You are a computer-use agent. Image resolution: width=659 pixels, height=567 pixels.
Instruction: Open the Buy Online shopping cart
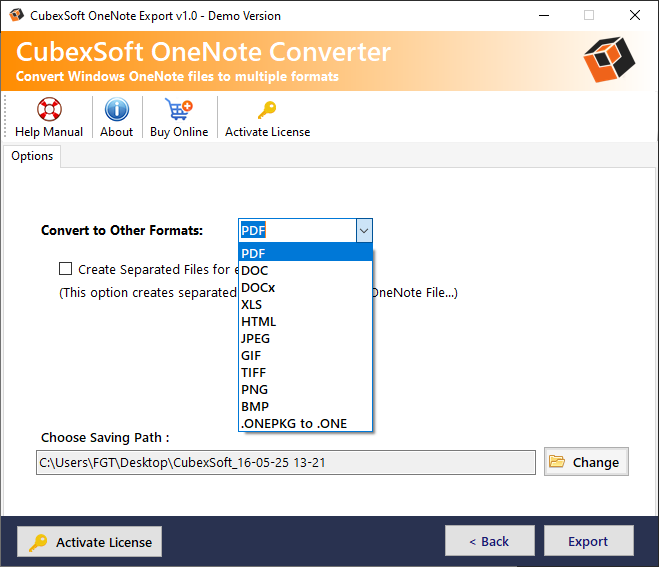[179, 111]
